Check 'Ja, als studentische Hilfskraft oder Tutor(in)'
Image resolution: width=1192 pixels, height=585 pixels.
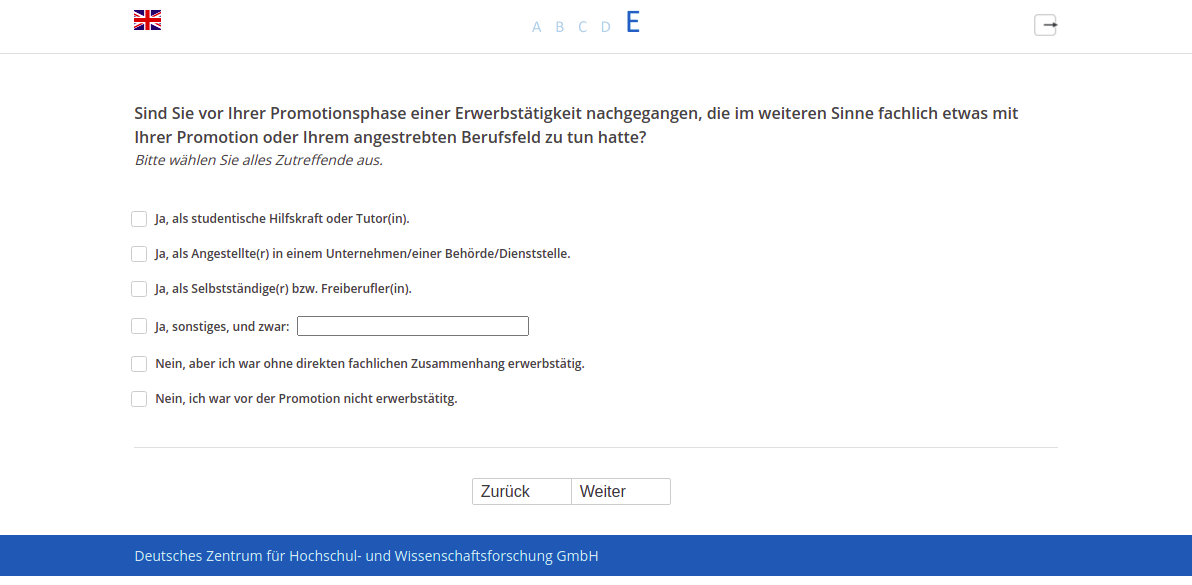pos(139,219)
